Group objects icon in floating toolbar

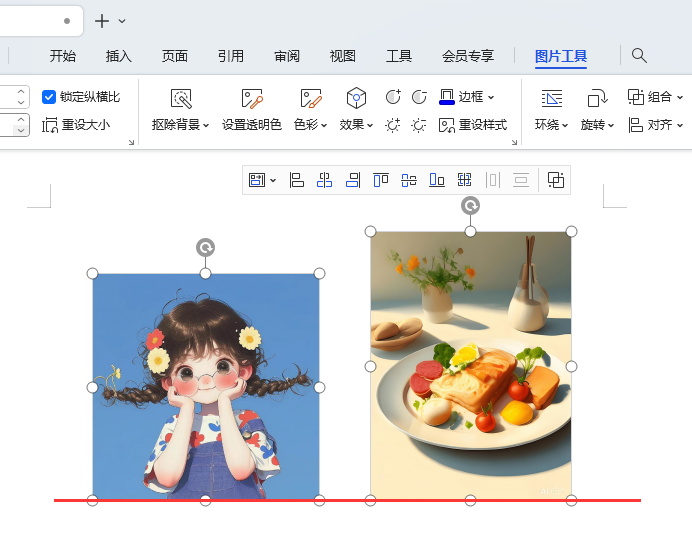click(556, 180)
